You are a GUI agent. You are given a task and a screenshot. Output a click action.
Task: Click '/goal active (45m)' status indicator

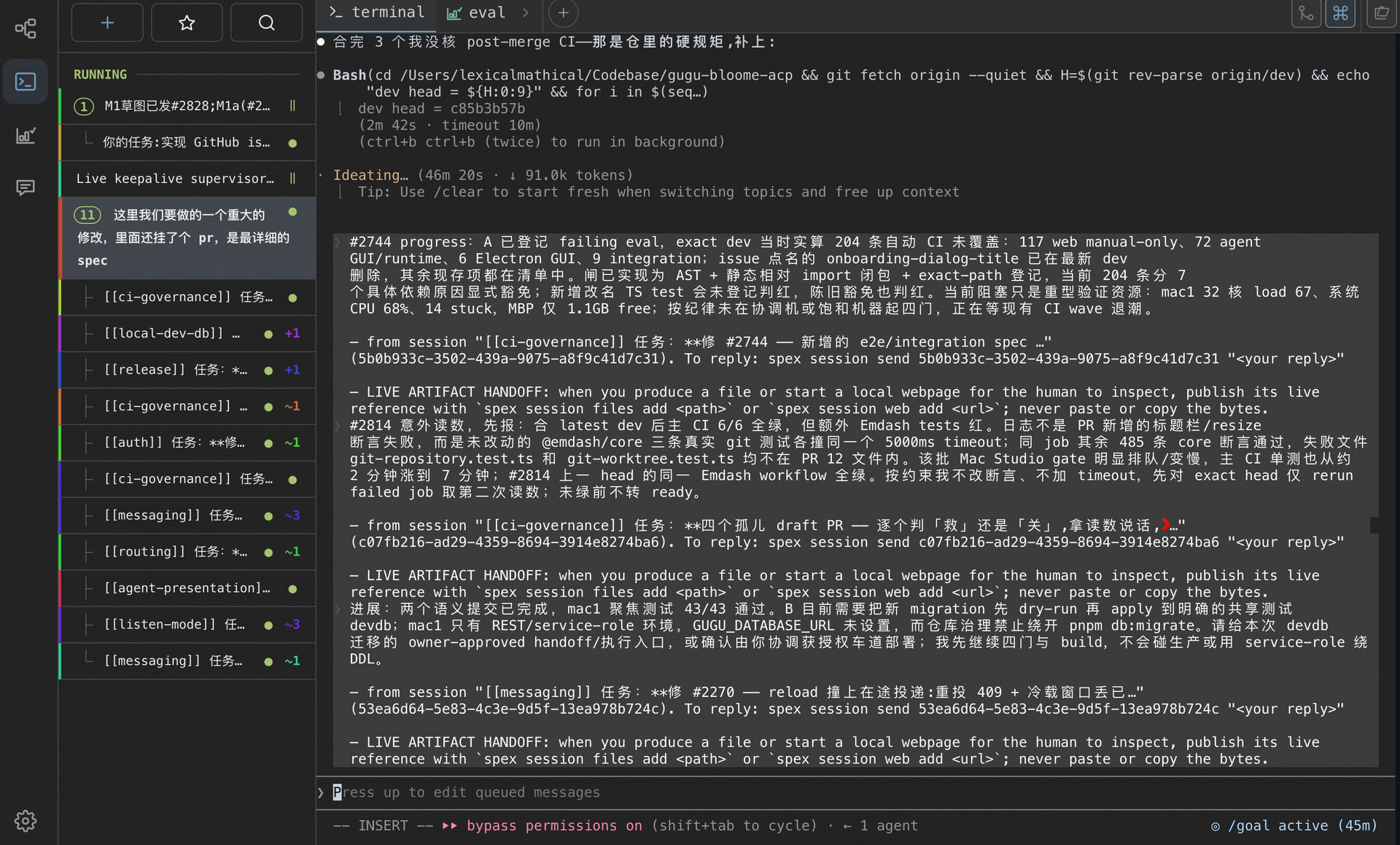pos(1294,826)
